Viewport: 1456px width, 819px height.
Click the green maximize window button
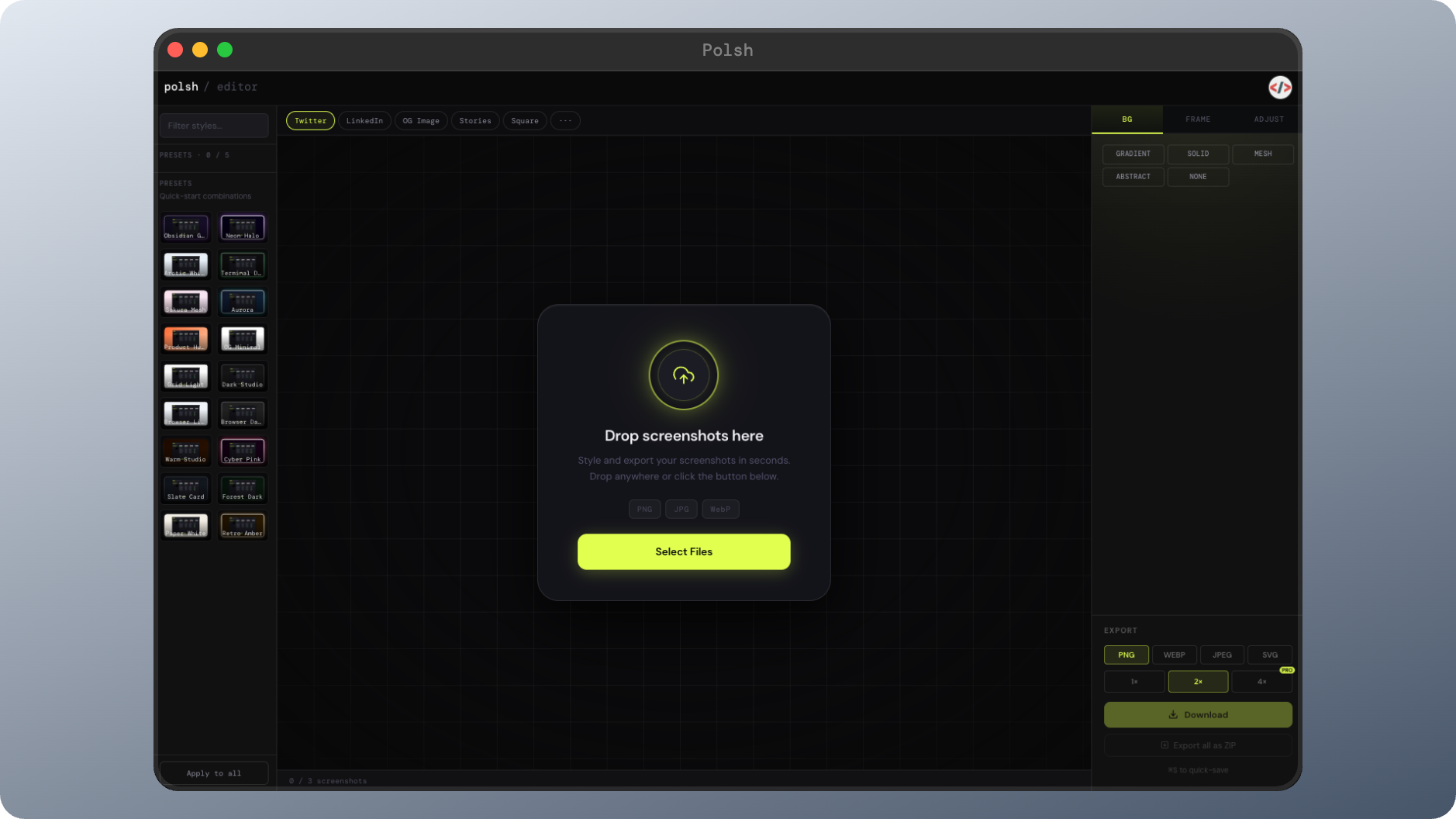[x=225, y=50]
